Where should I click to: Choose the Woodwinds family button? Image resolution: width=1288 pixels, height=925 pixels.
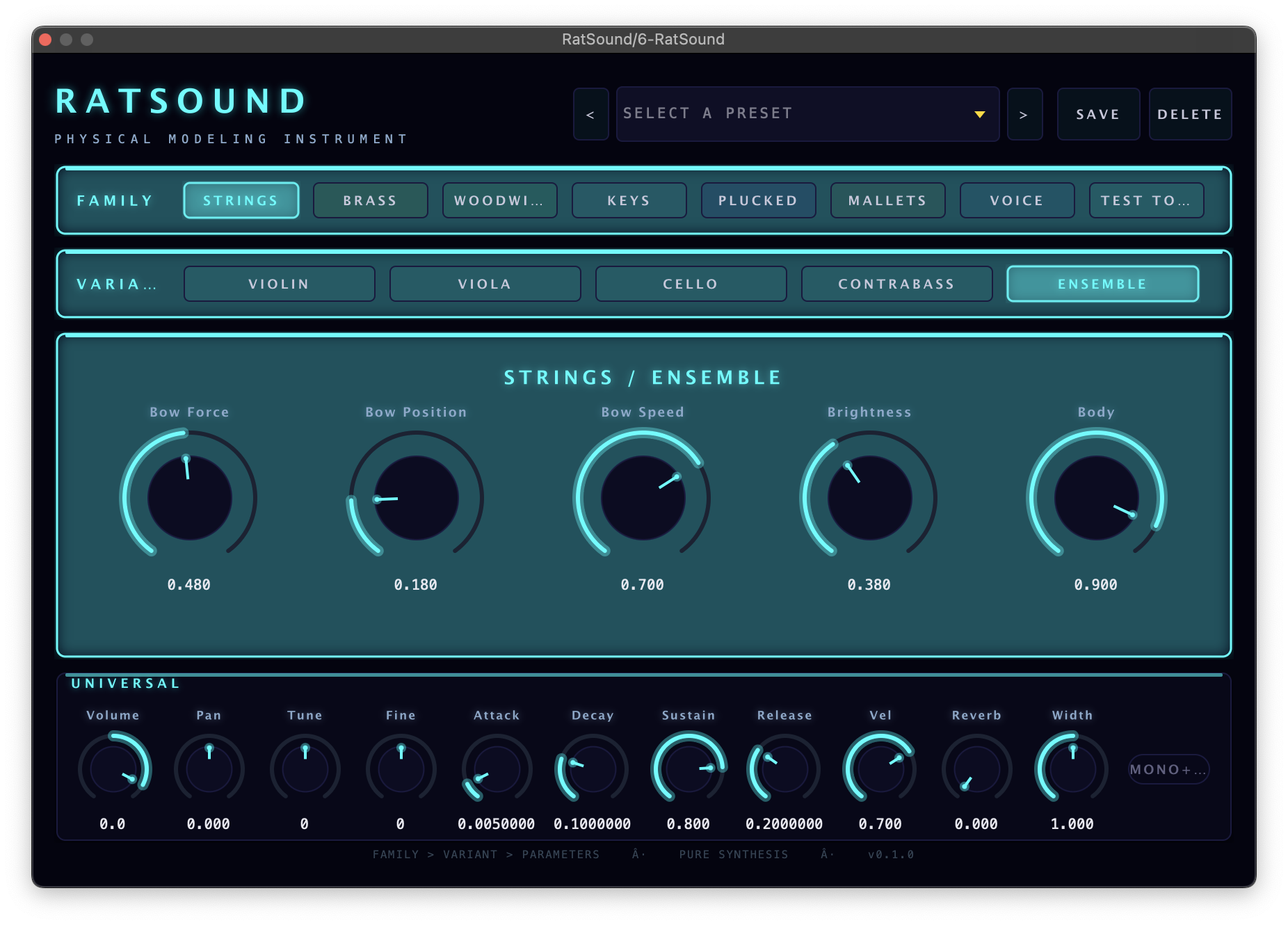[500, 200]
